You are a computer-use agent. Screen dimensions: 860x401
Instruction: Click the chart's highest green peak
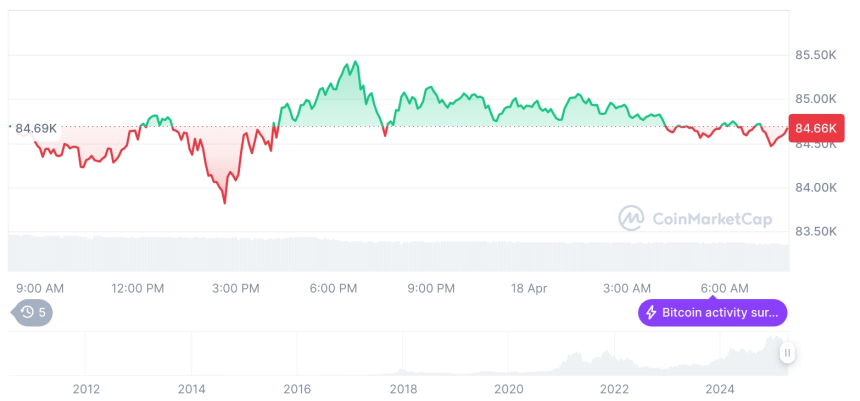click(355, 62)
